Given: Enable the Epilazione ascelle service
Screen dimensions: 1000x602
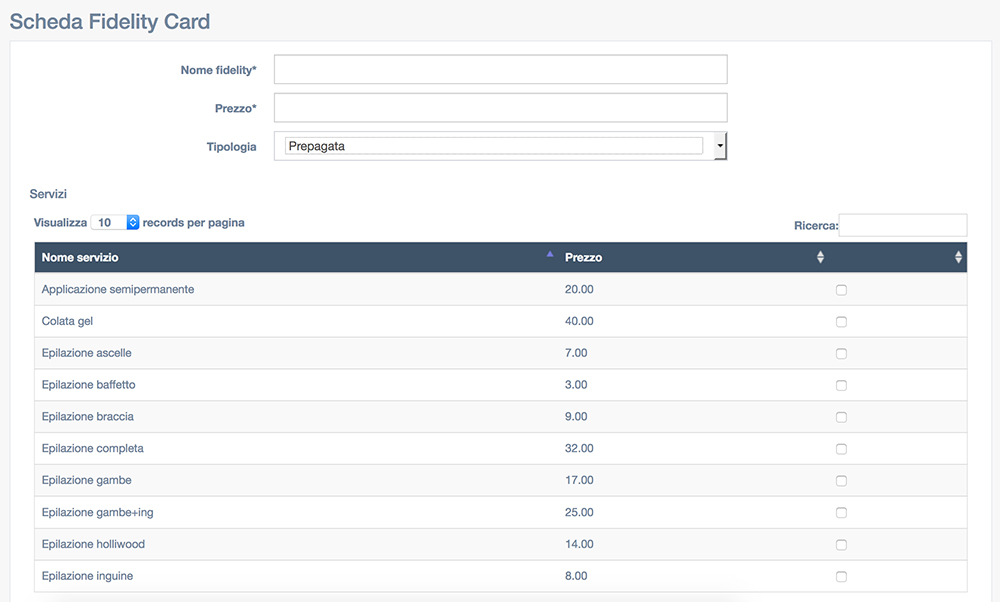Looking at the screenshot, I should (x=841, y=354).
